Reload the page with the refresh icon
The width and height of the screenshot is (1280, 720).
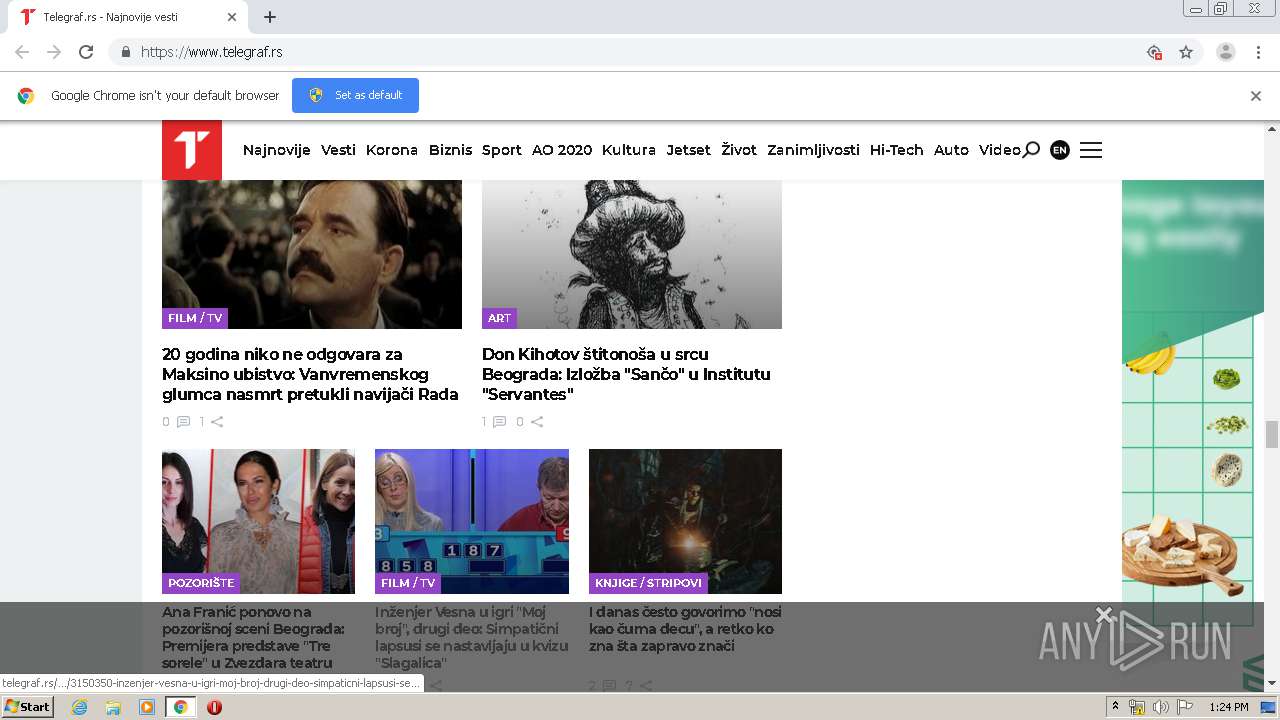click(x=86, y=52)
